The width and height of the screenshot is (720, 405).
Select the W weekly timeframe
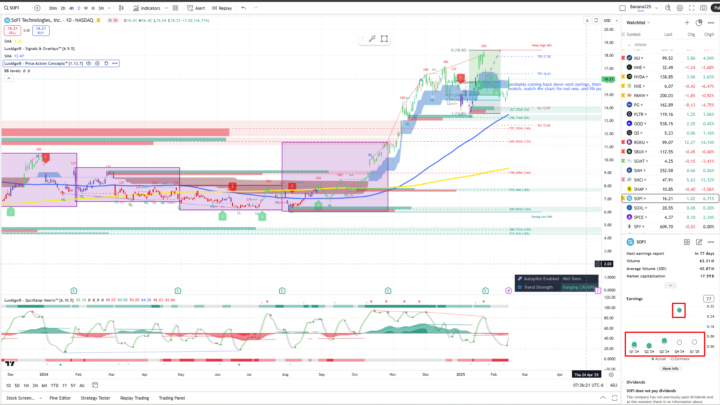click(86, 8)
